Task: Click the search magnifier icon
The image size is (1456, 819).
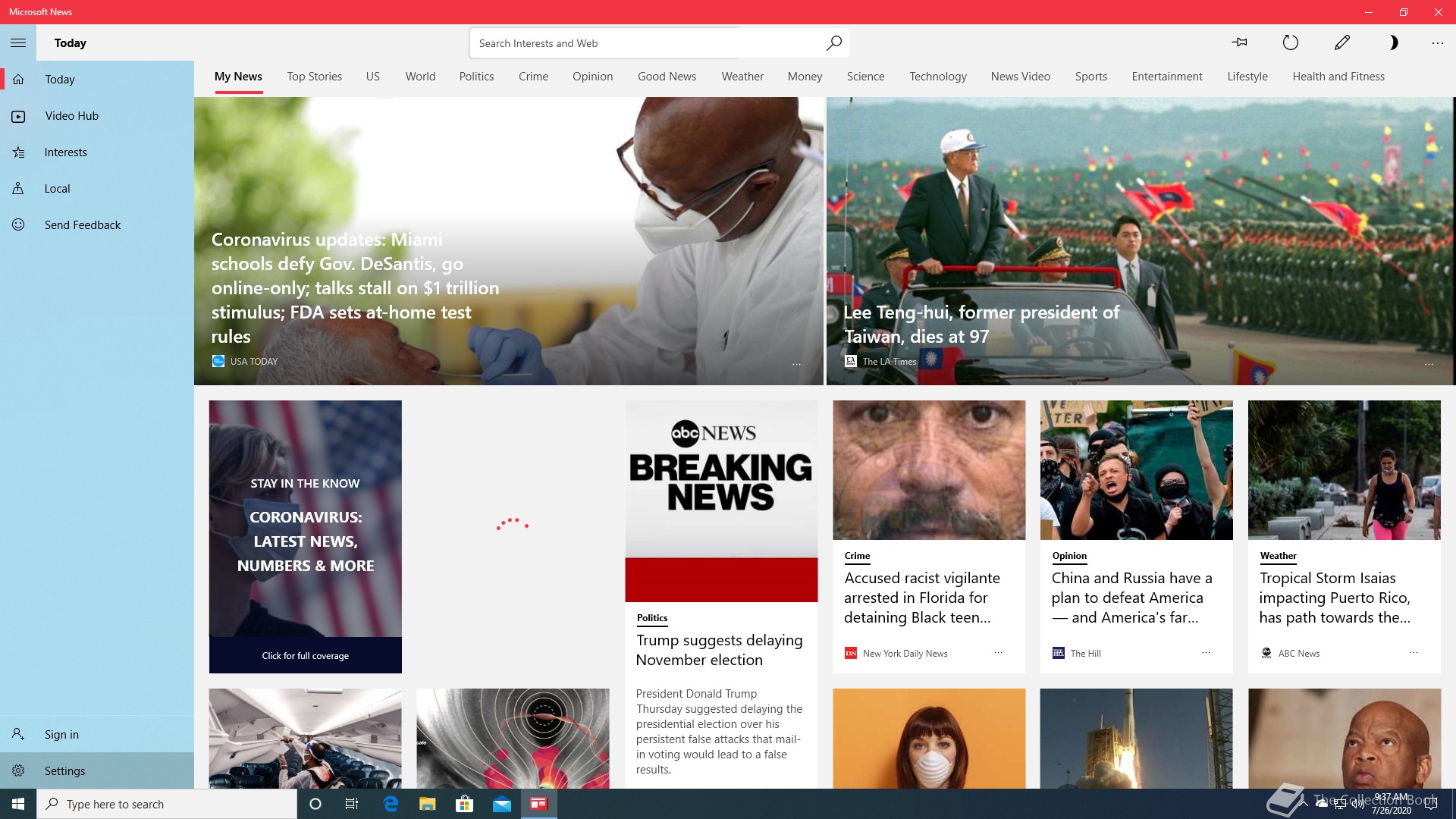Action: (833, 42)
